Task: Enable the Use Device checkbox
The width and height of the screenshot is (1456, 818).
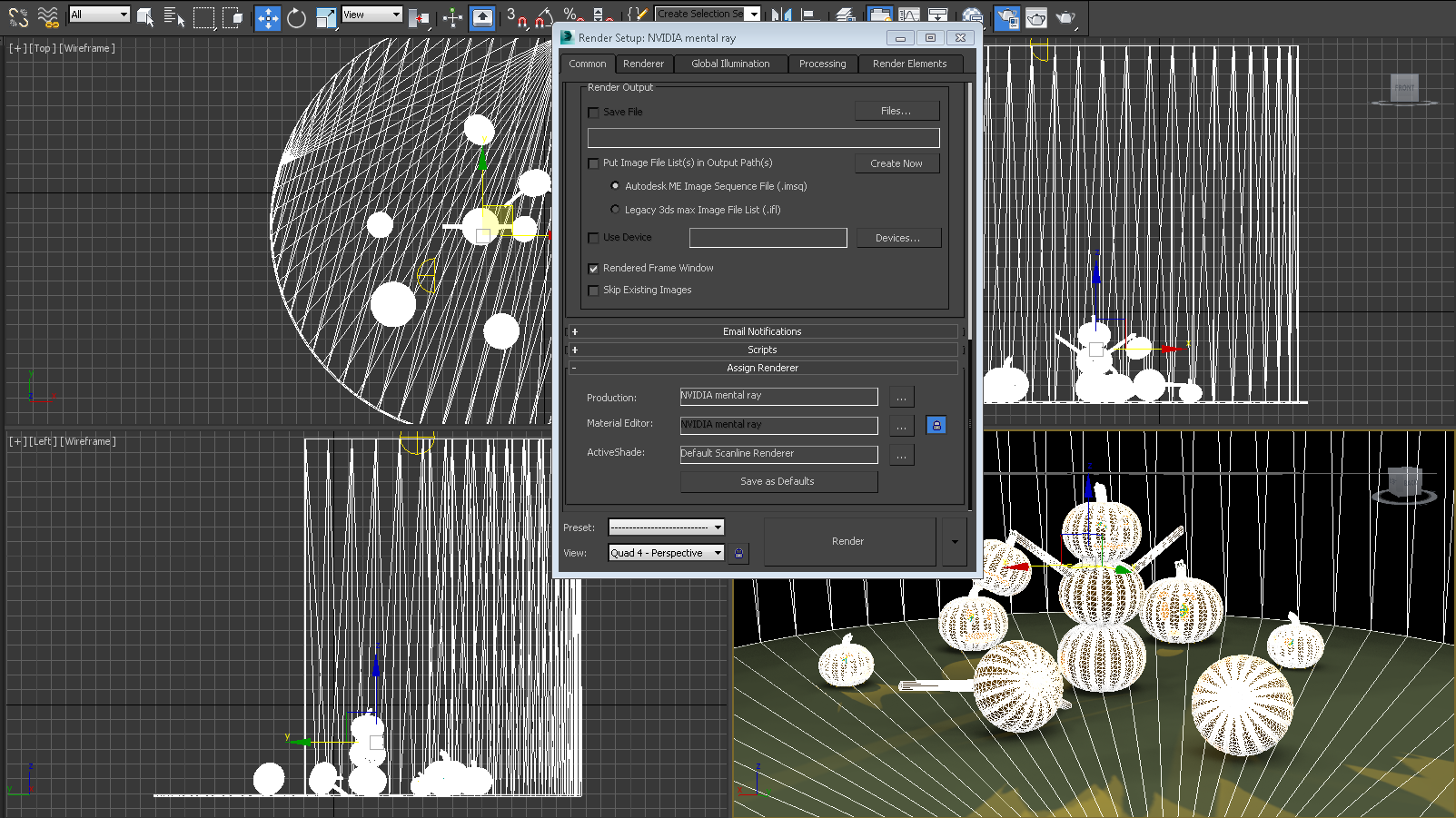Action: click(594, 238)
